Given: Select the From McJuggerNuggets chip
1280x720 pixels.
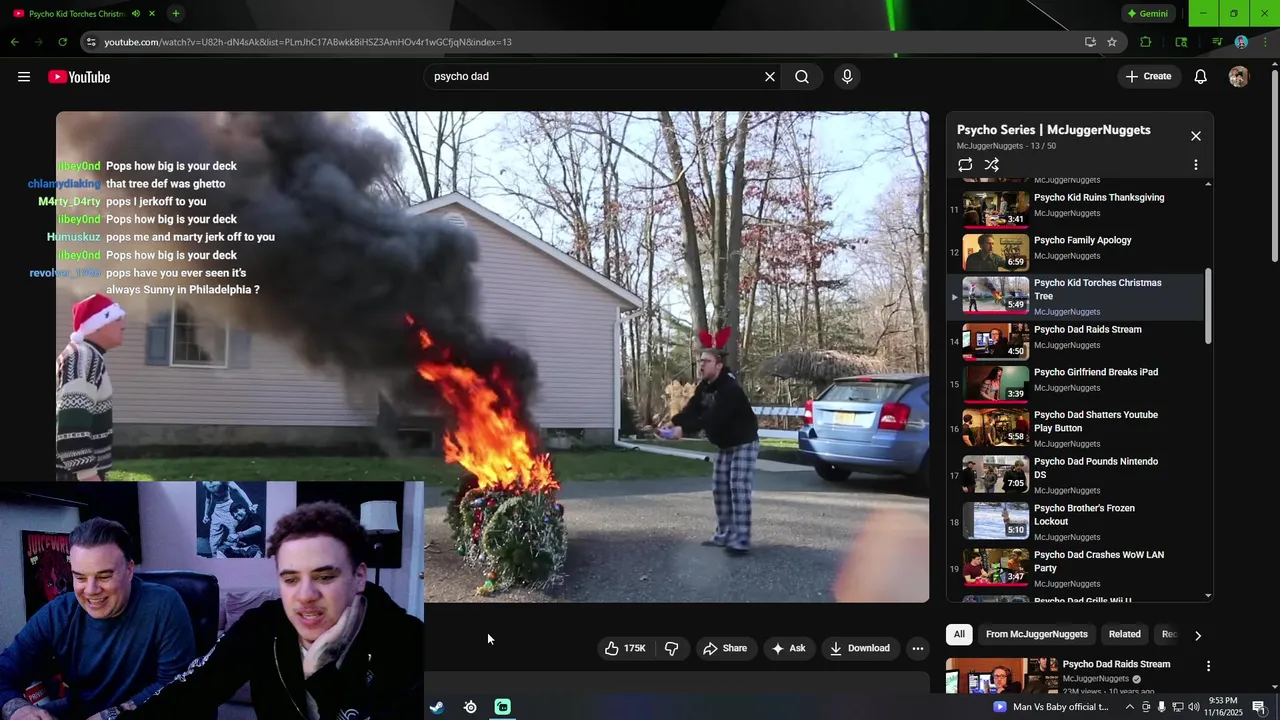Looking at the screenshot, I should click(1036, 634).
